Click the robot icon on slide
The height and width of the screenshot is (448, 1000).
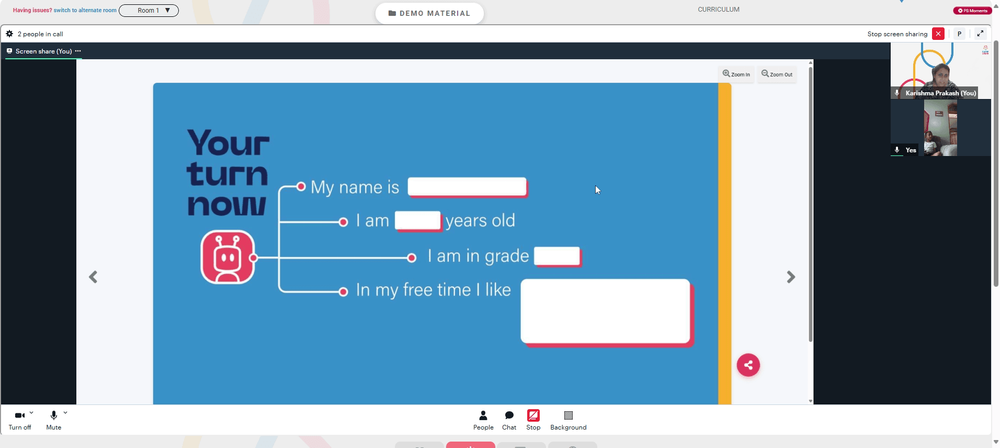228,257
